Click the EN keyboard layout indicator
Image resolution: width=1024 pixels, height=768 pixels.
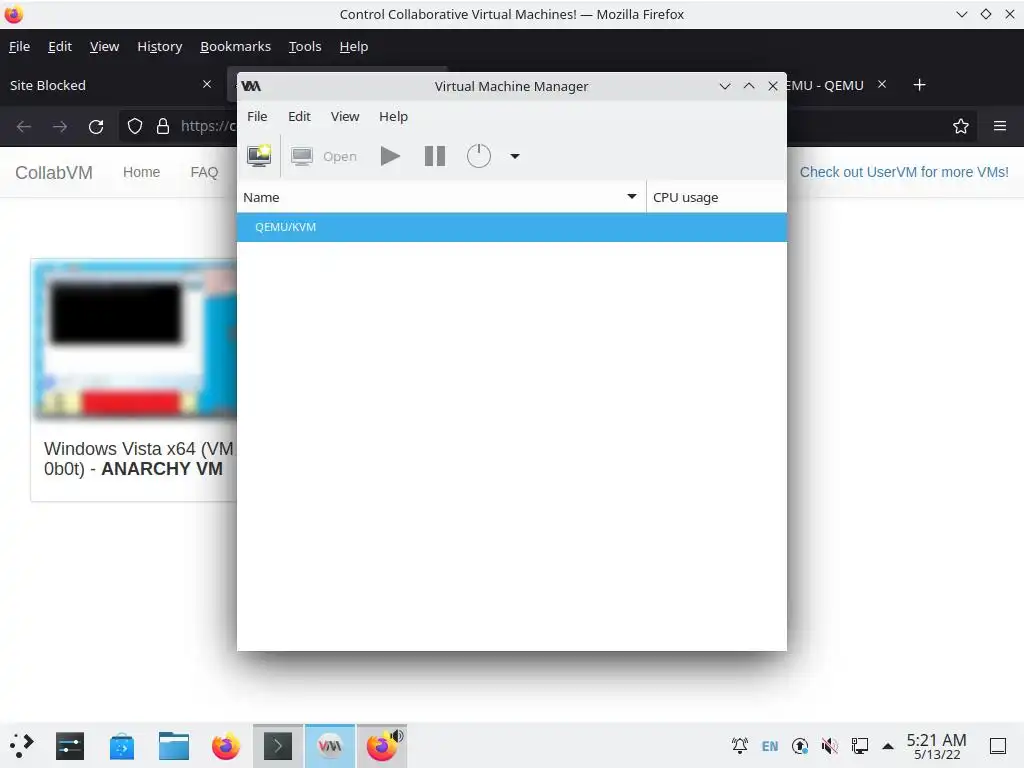click(x=770, y=746)
